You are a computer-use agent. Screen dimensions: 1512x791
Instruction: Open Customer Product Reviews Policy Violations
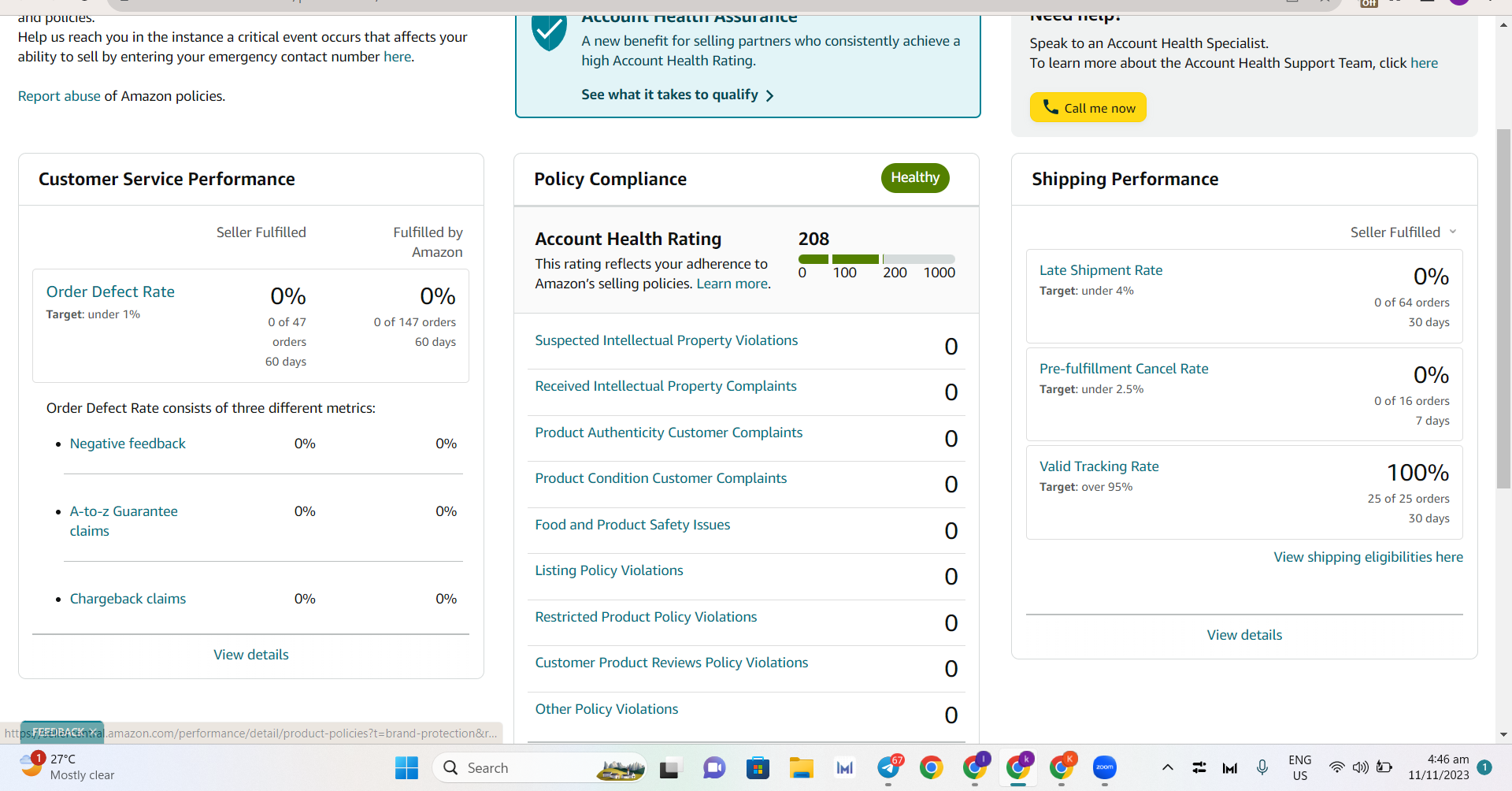672,663
